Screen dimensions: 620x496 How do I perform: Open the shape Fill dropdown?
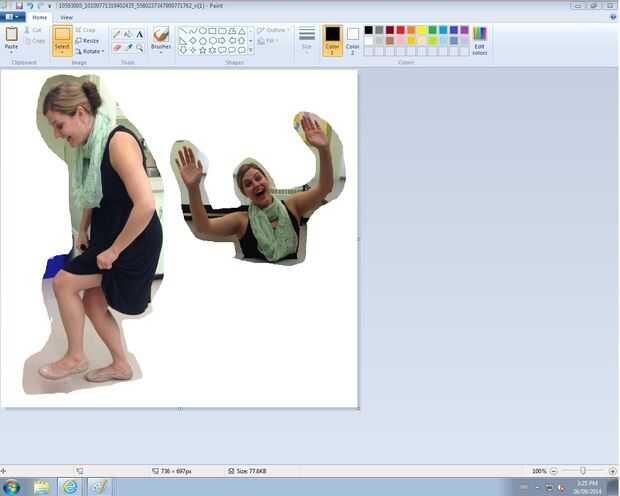point(268,40)
